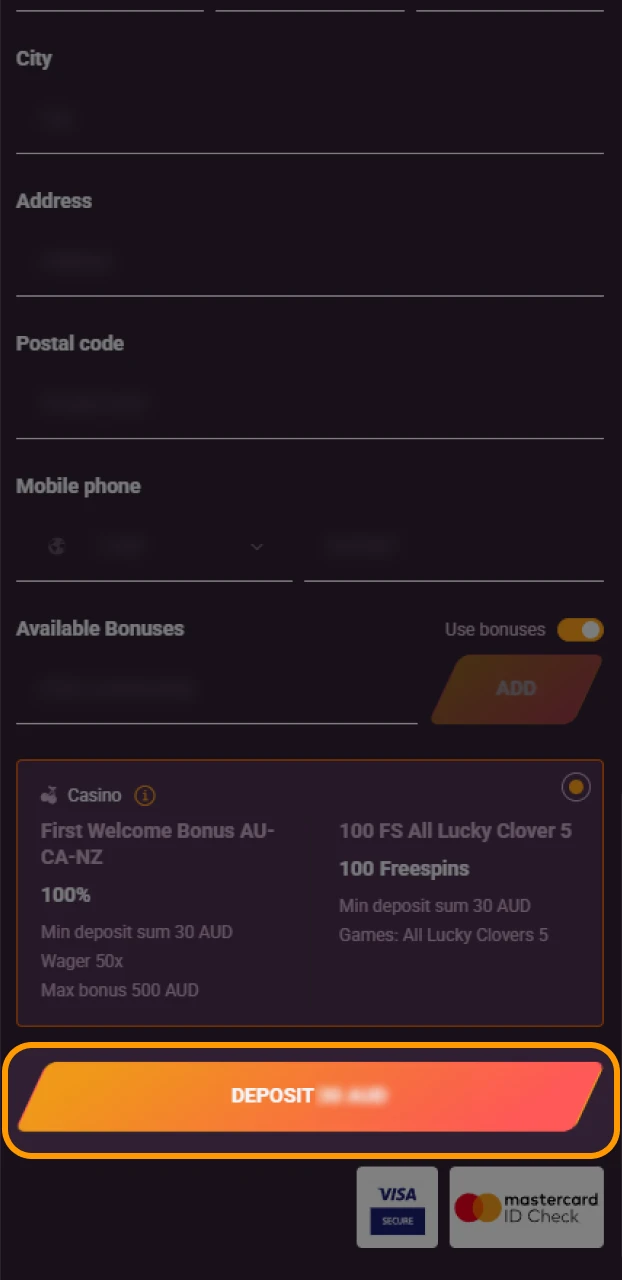Click the chevron arrow next to phone code
Image resolution: width=622 pixels, height=1280 pixels.
[257, 546]
